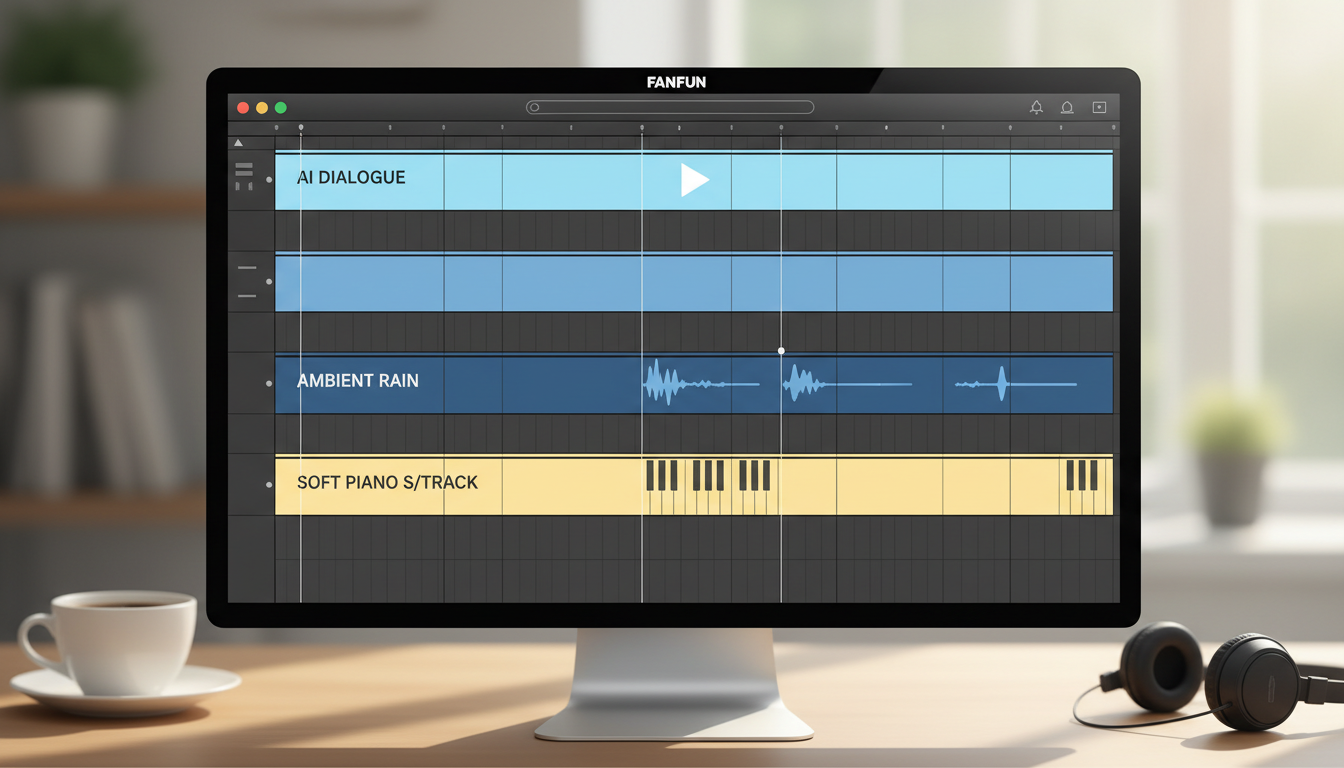Image resolution: width=1344 pixels, height=768 pixels.
Task: Click the two-dash icon beside the unnamed blue track
Action: [x=246, y=282]
